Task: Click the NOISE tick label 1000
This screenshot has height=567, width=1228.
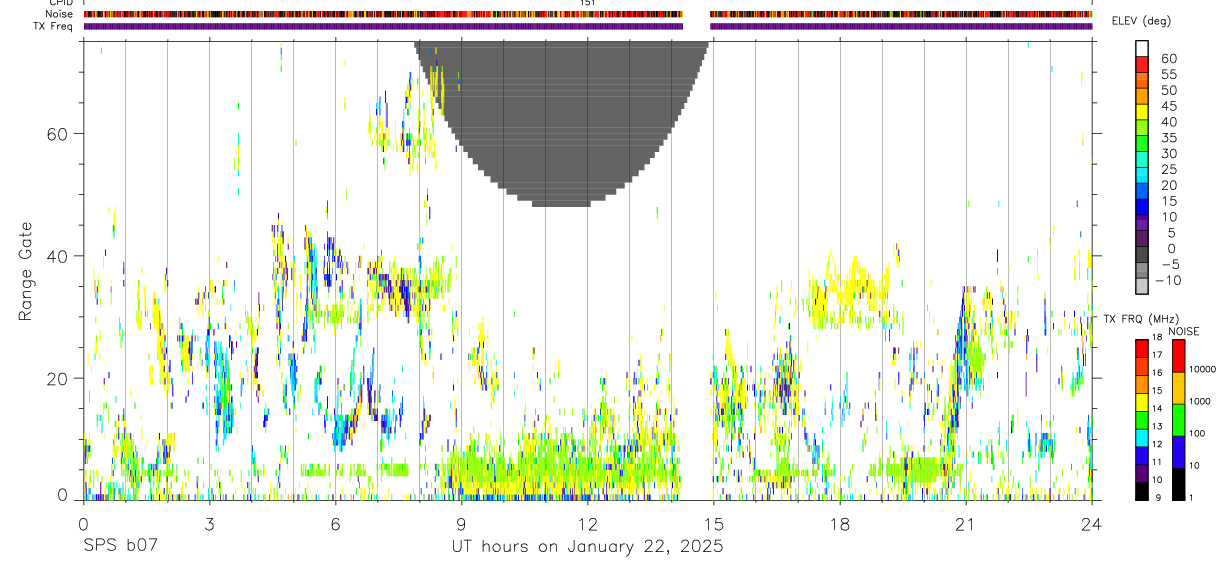Action: point(1199,401)
